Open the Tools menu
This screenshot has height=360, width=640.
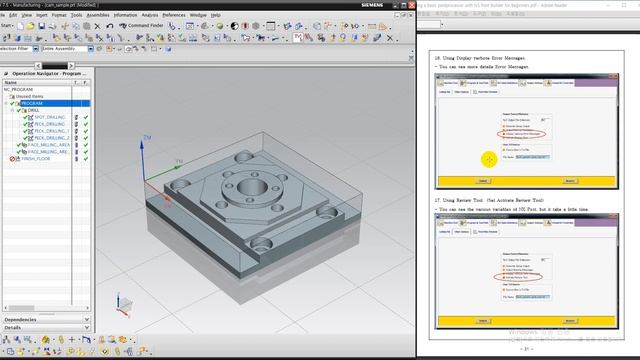76,15
